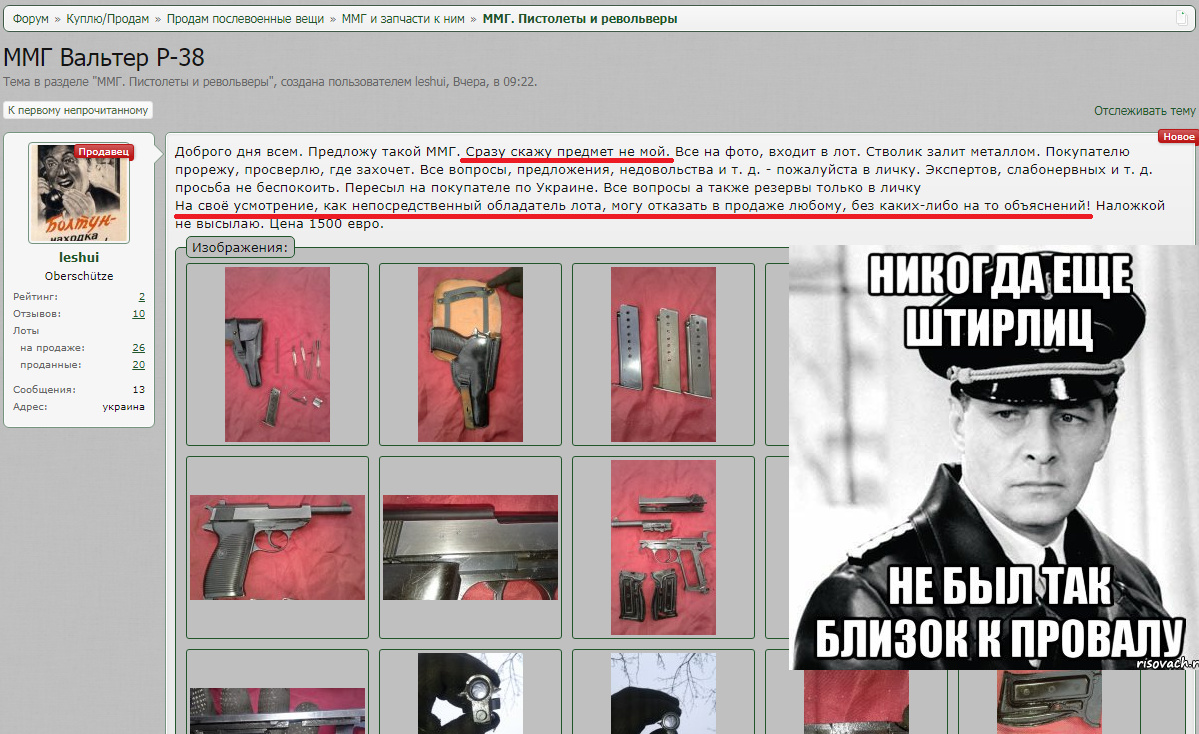This screenshot has width=1199, height=734.
Task: Open pistol in brown holster thumbnail
Action: tap(470, 354)
